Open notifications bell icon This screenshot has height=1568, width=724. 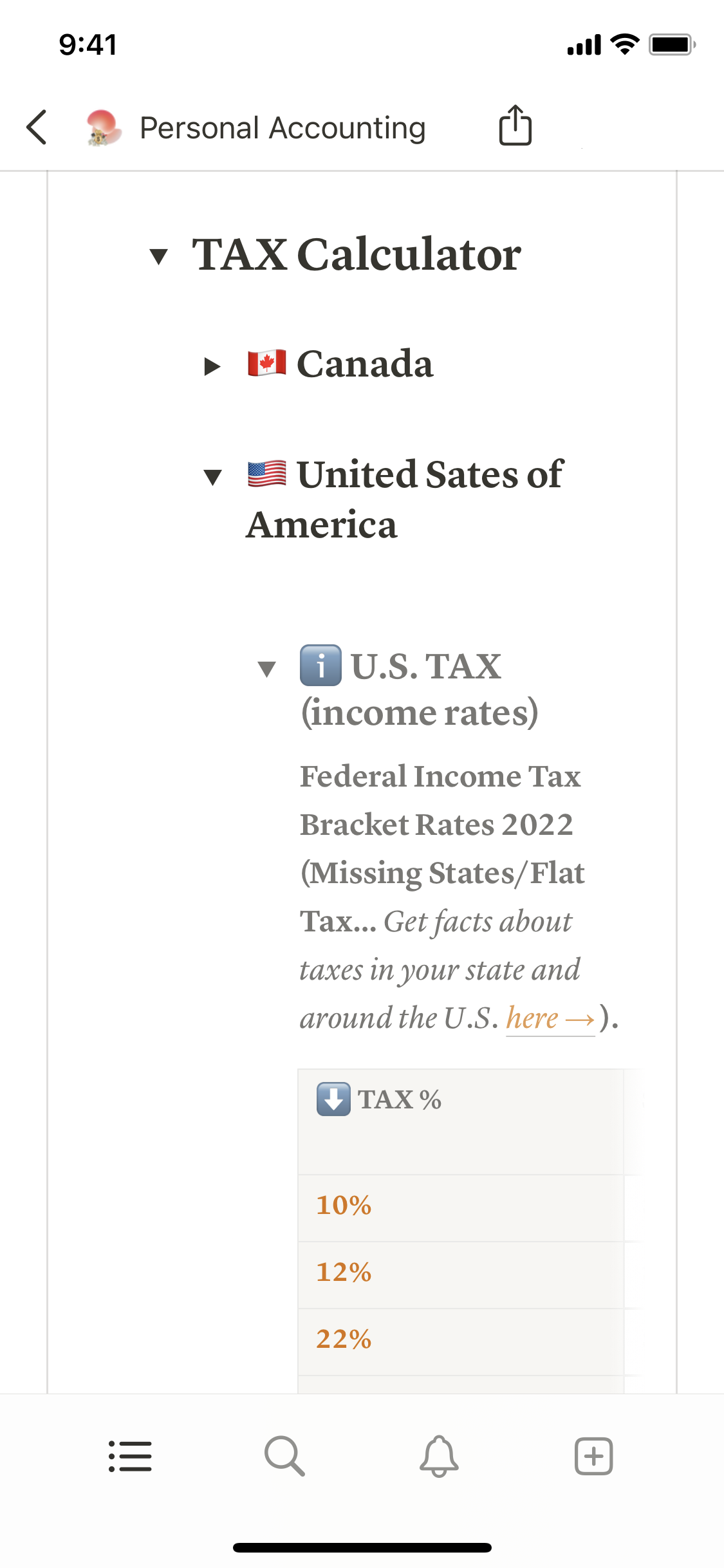(x=439, y=1455)
